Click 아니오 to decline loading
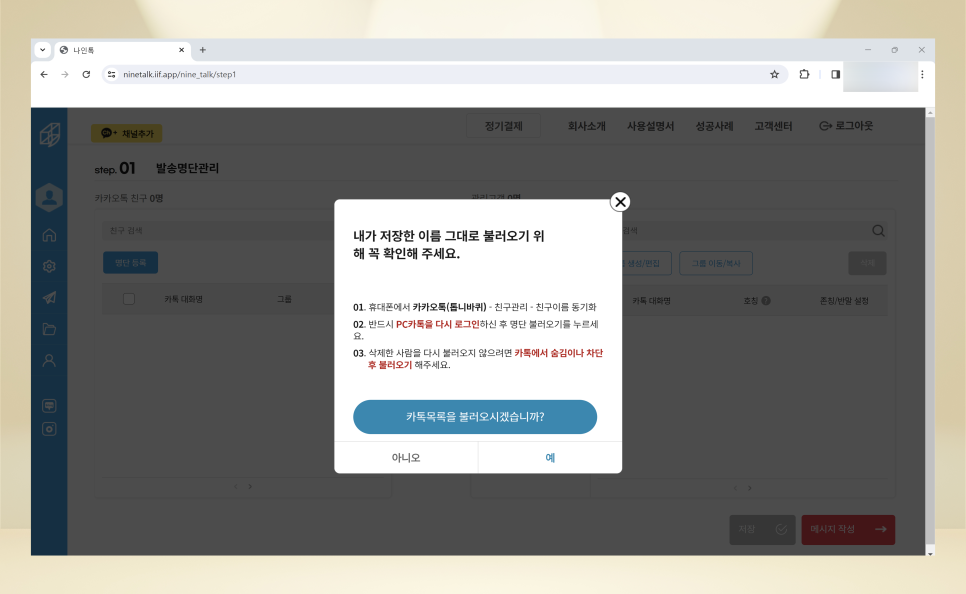966x594 pixels. coord(406,457)
